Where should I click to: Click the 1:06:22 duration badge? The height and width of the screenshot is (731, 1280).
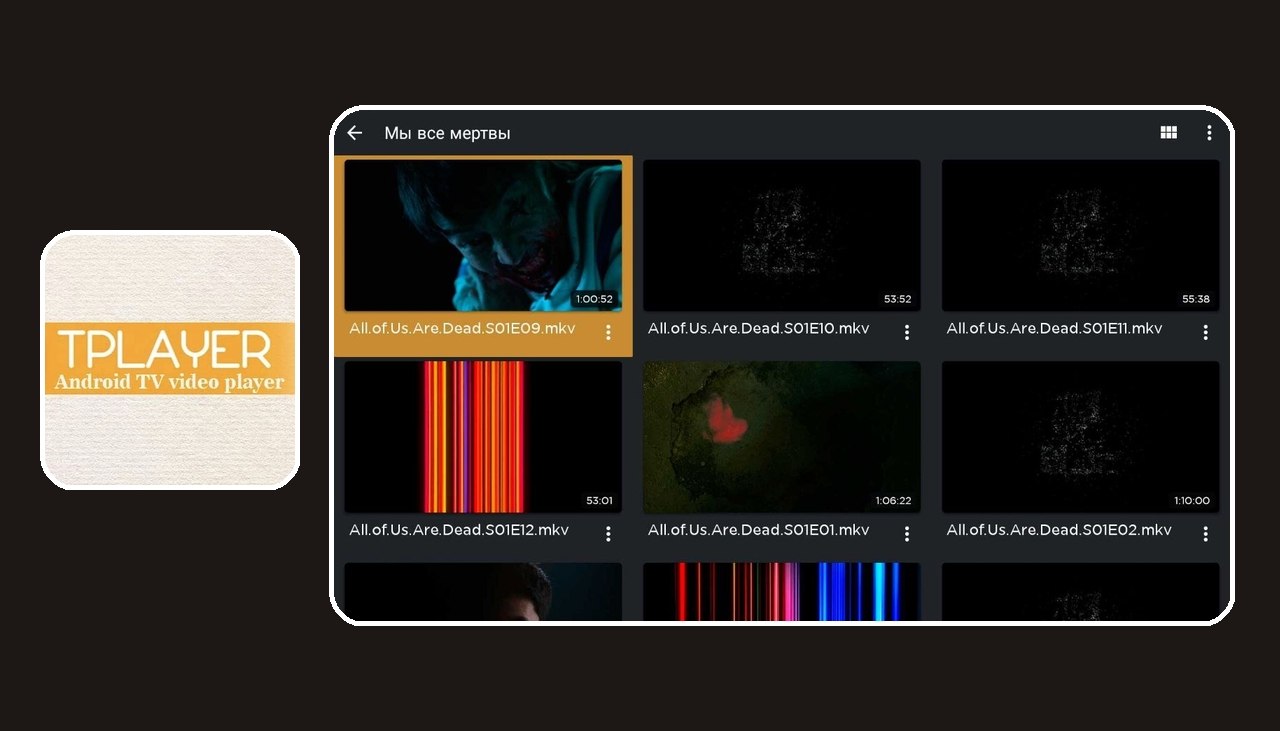pos(892,501)
